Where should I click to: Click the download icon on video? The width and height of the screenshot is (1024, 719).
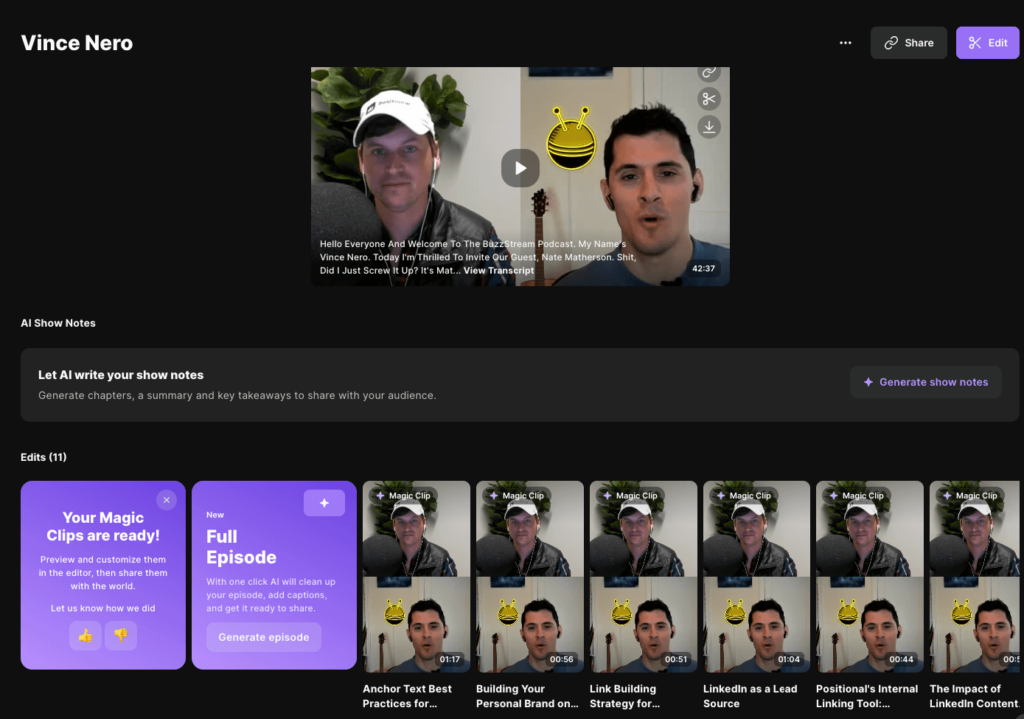[709, 127]
